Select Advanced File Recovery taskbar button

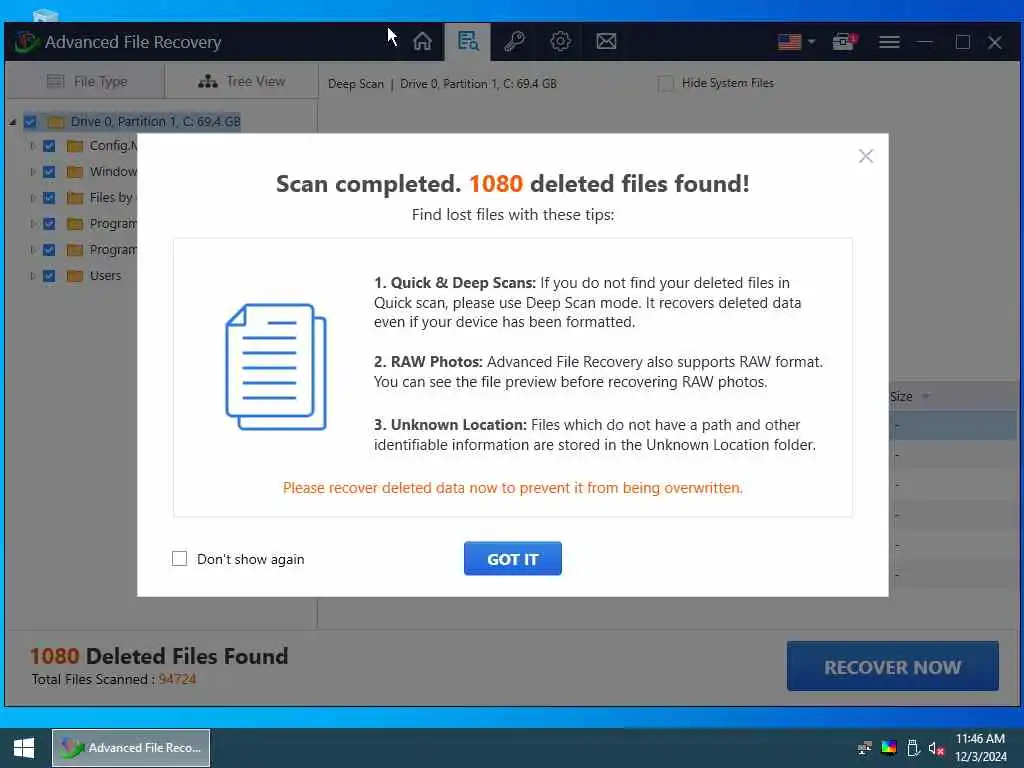click(x=131, y=748)
